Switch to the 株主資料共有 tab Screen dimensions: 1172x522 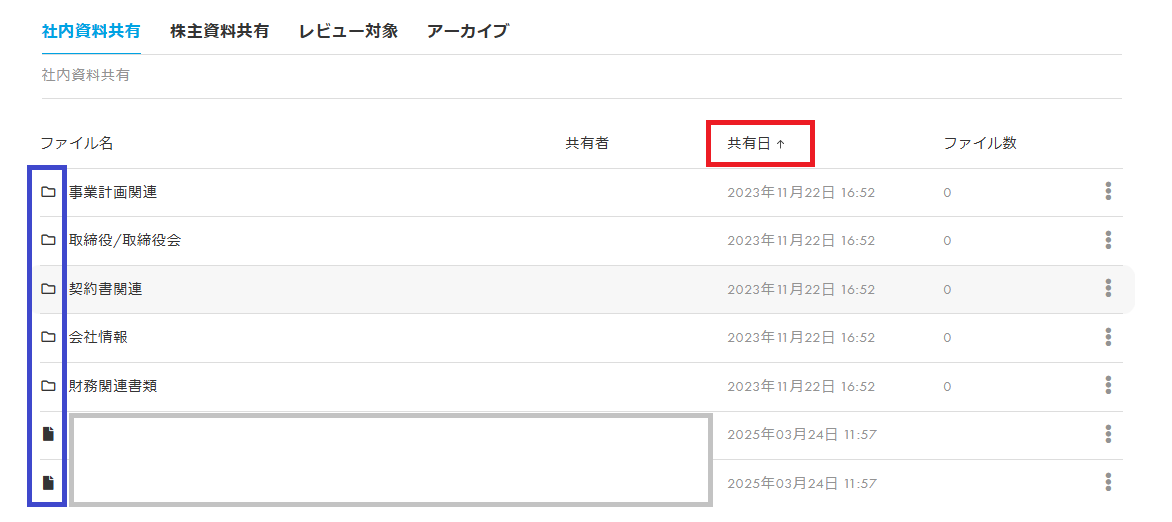coord(219,31)
